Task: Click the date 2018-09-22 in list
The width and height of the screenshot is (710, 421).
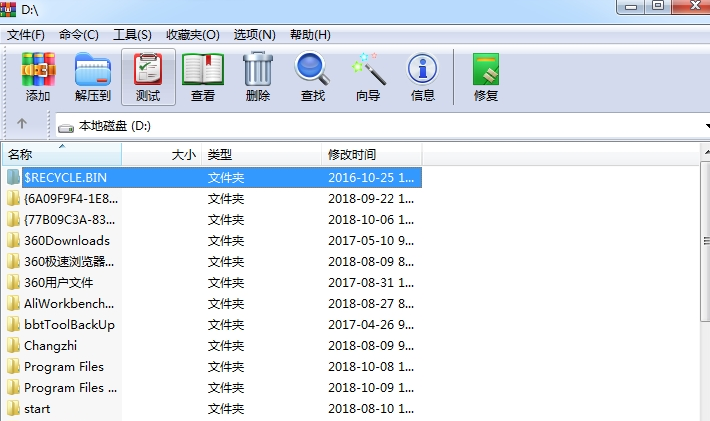Action: tap(371, 198)
